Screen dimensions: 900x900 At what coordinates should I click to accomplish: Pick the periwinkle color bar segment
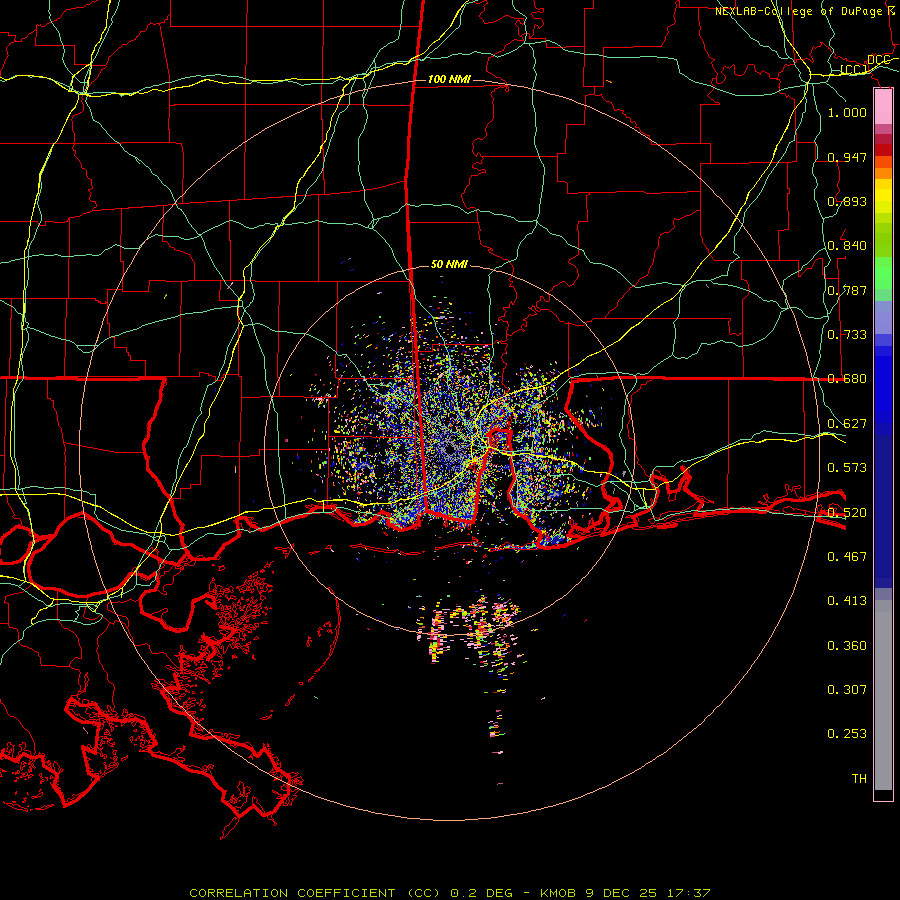(883, 317)
